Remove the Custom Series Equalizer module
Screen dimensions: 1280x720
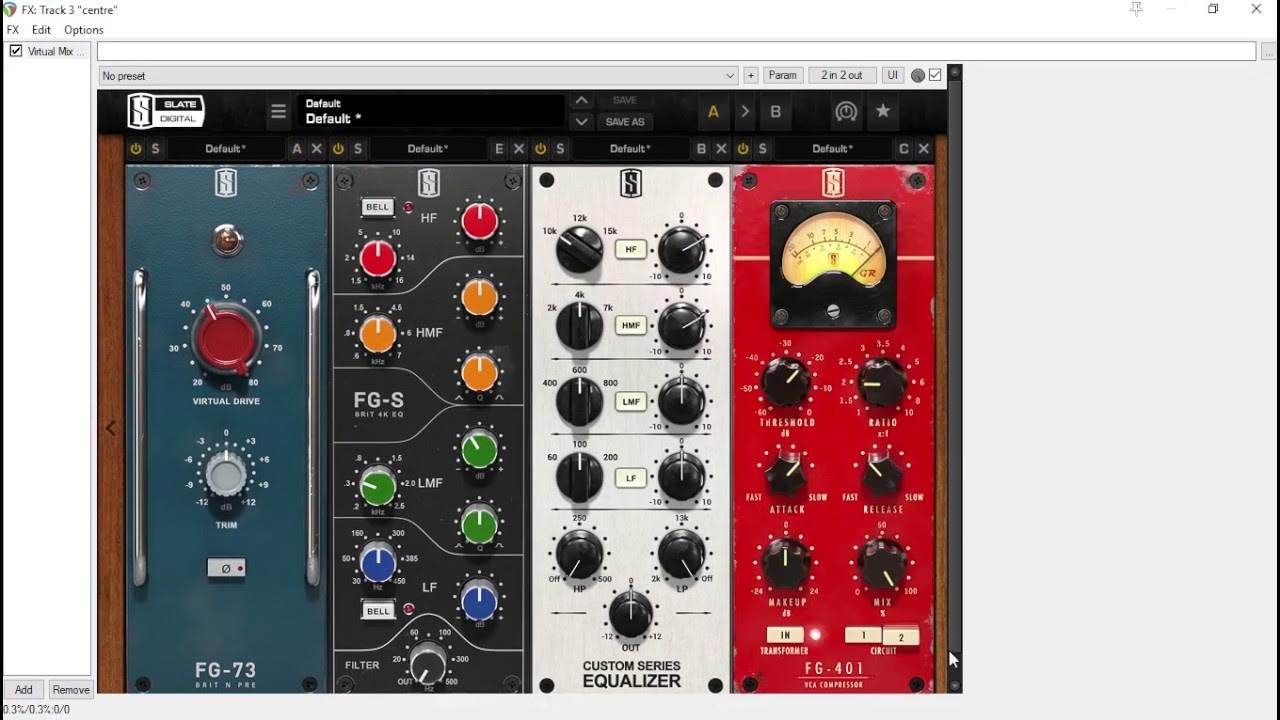point(721,149)
